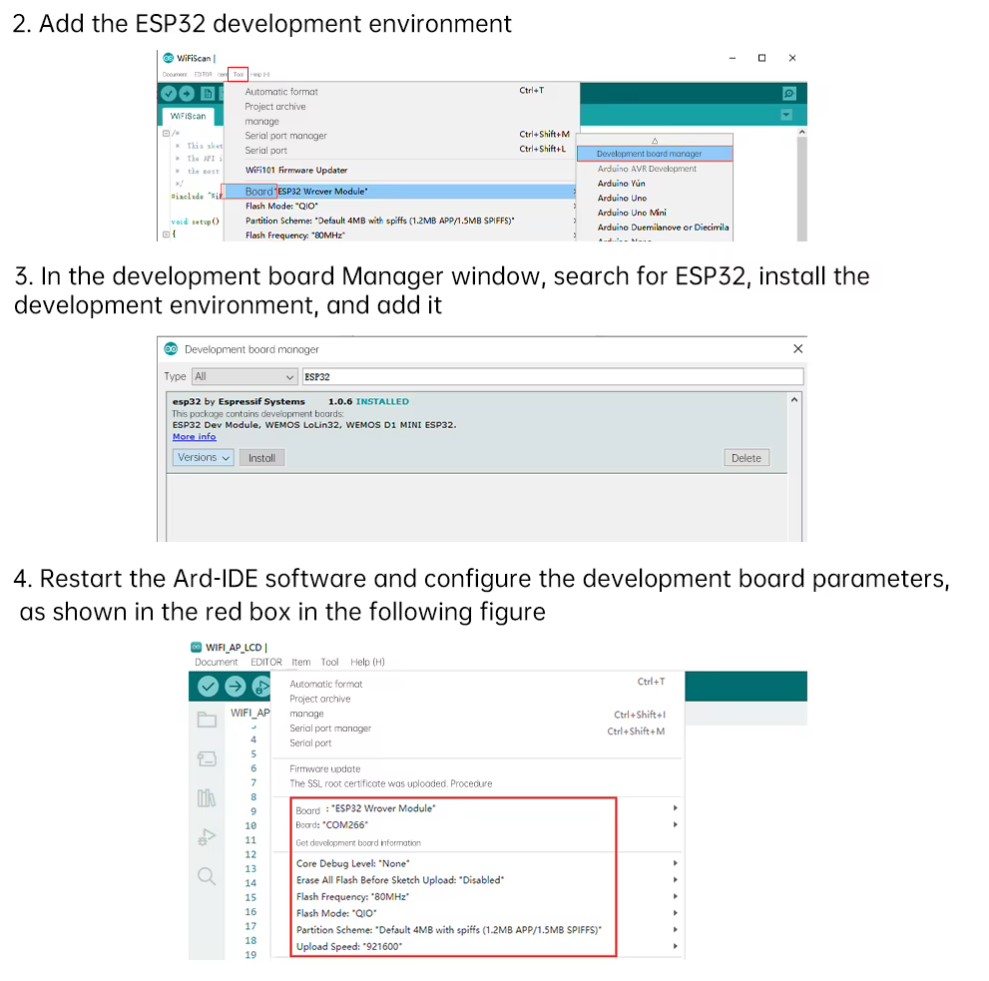Select Flash Frequency "80MHz" in WIFI_AP_LCD menu
This screenshot has width=989, height=981.
click(x=353, y=896)
